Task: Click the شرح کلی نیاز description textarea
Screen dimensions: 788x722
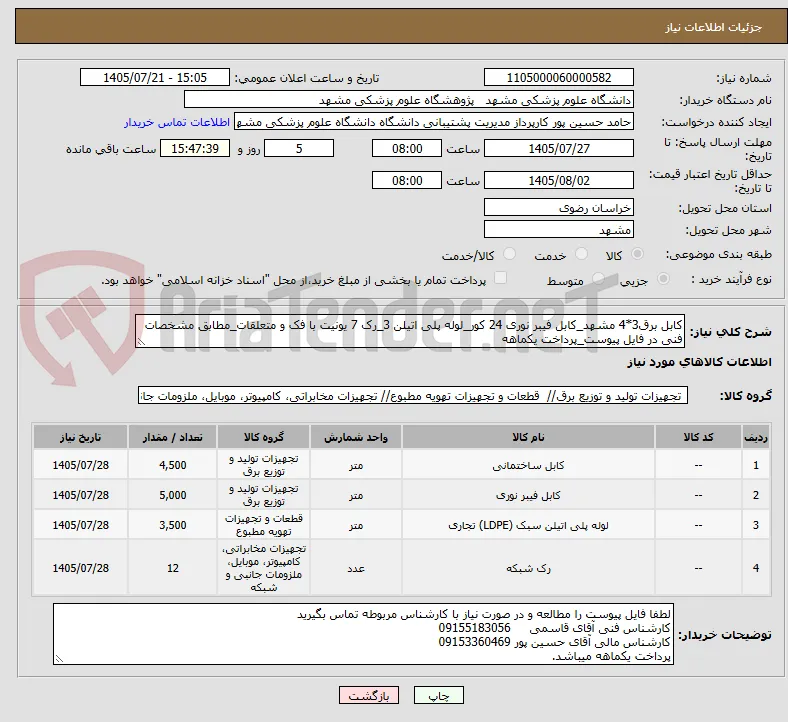Action: (x=410, y=332)
